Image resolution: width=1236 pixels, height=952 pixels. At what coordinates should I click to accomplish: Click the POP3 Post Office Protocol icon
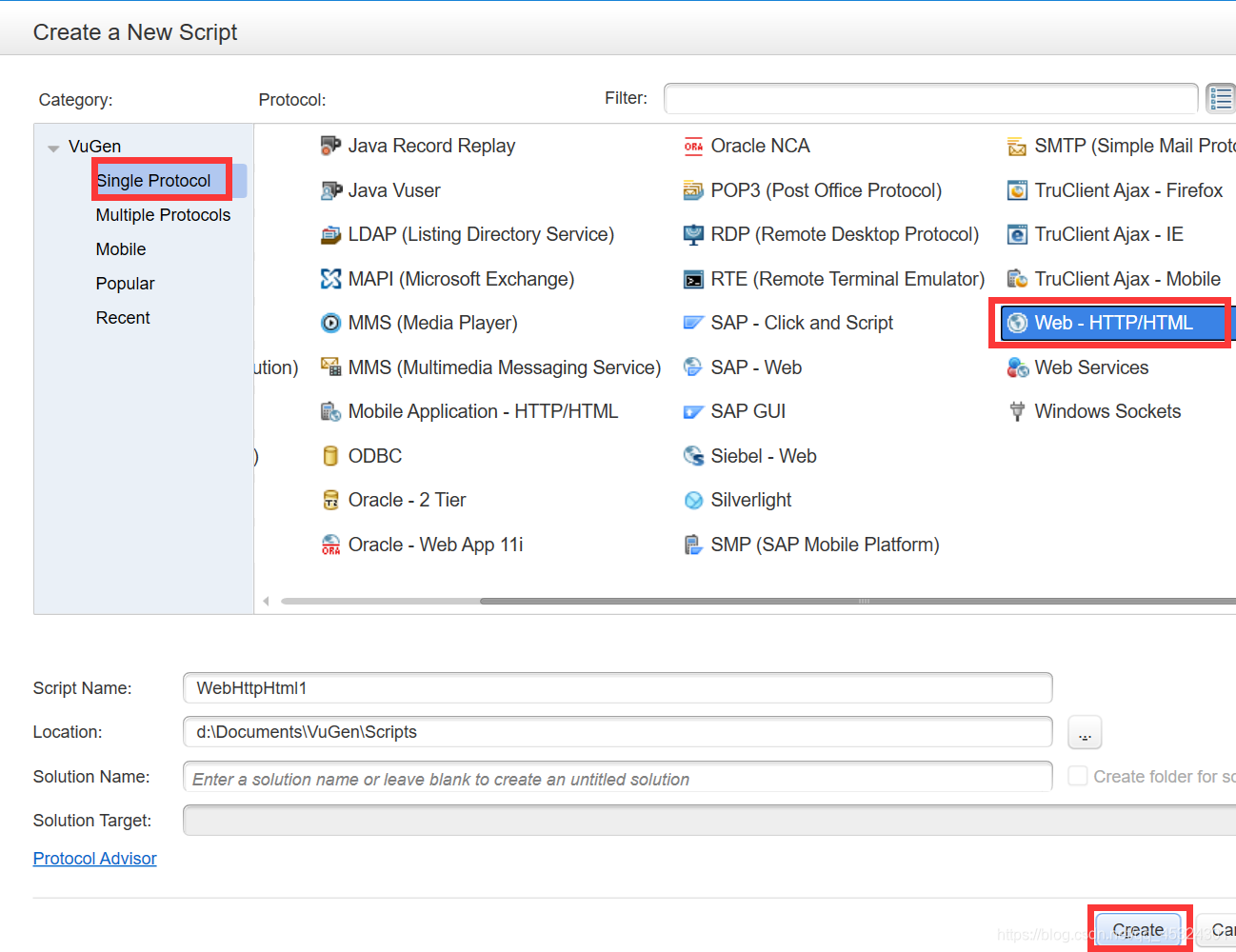693,190
